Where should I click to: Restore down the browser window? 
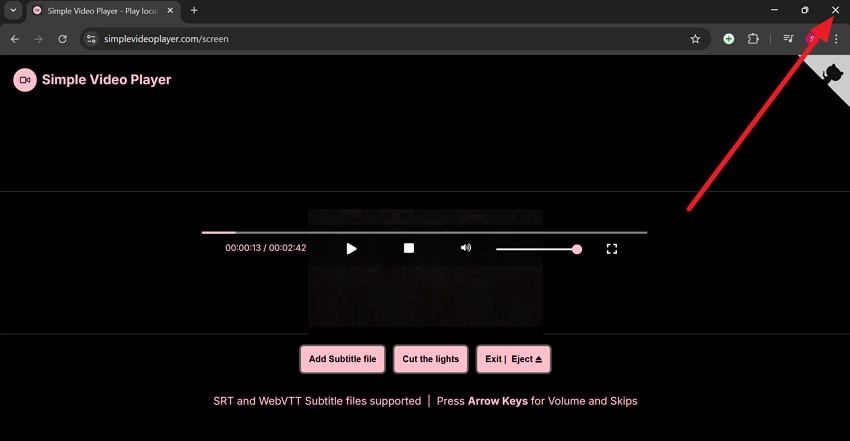[804, 10]
